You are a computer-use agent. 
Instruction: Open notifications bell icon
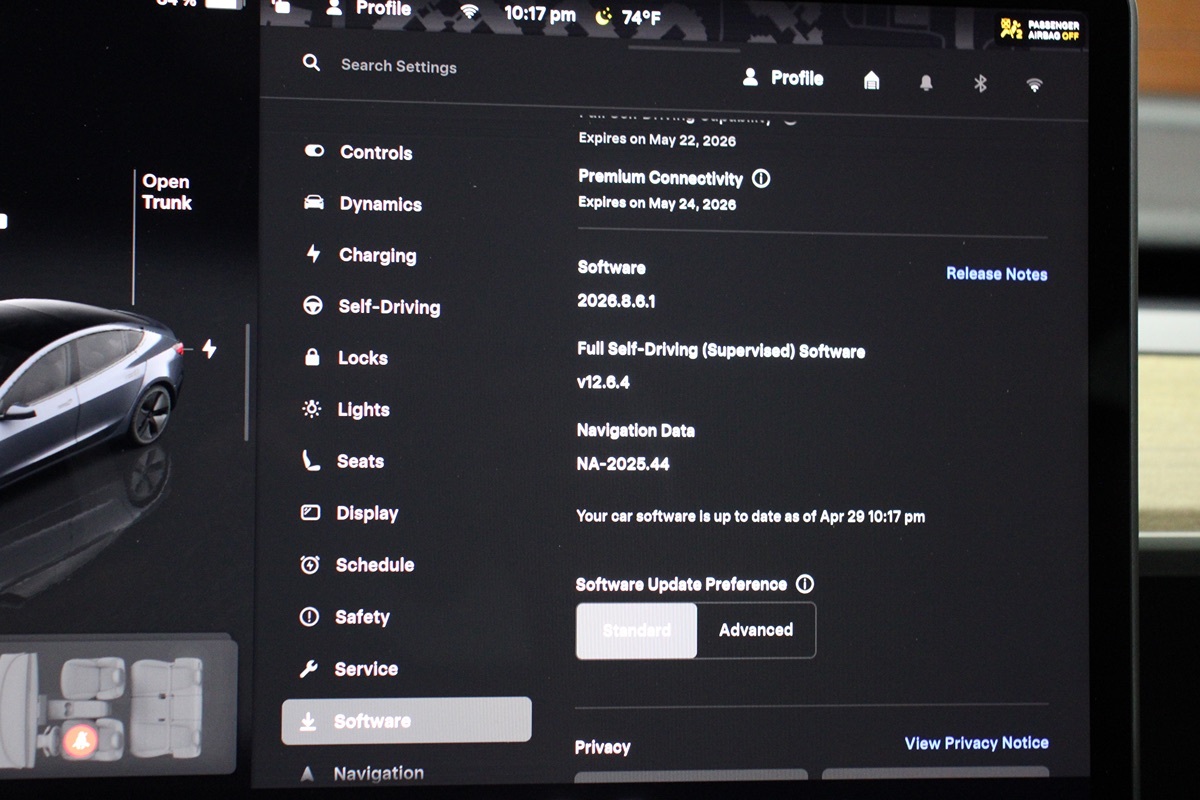(x=926, y=83)
